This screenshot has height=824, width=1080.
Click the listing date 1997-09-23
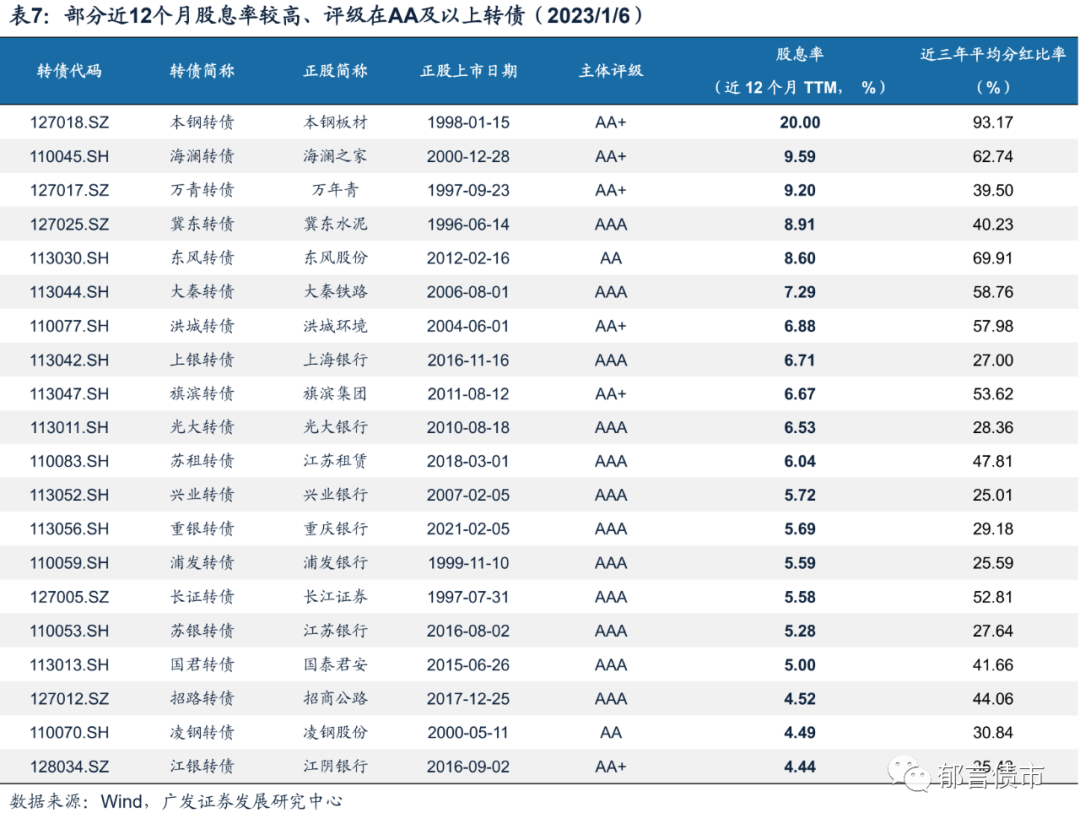click(468, 190)
